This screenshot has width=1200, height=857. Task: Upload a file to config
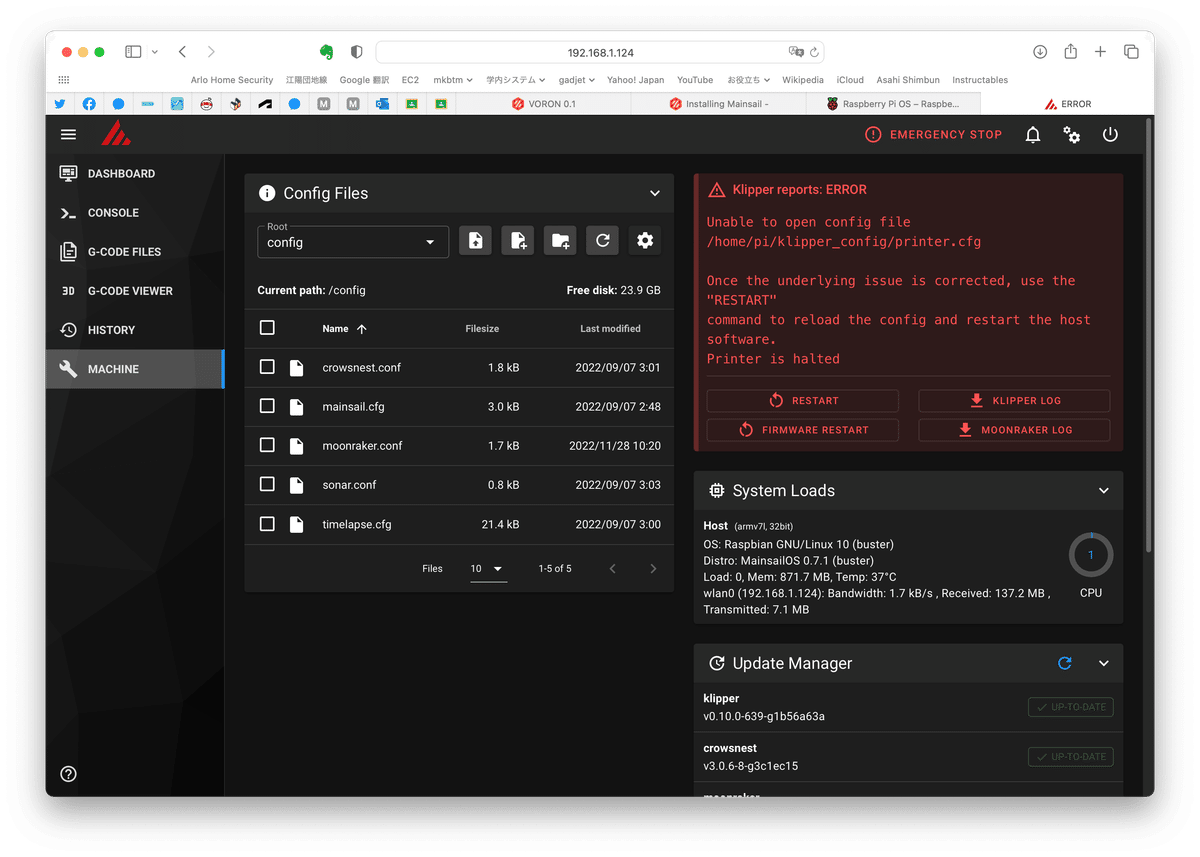[475, 241]
